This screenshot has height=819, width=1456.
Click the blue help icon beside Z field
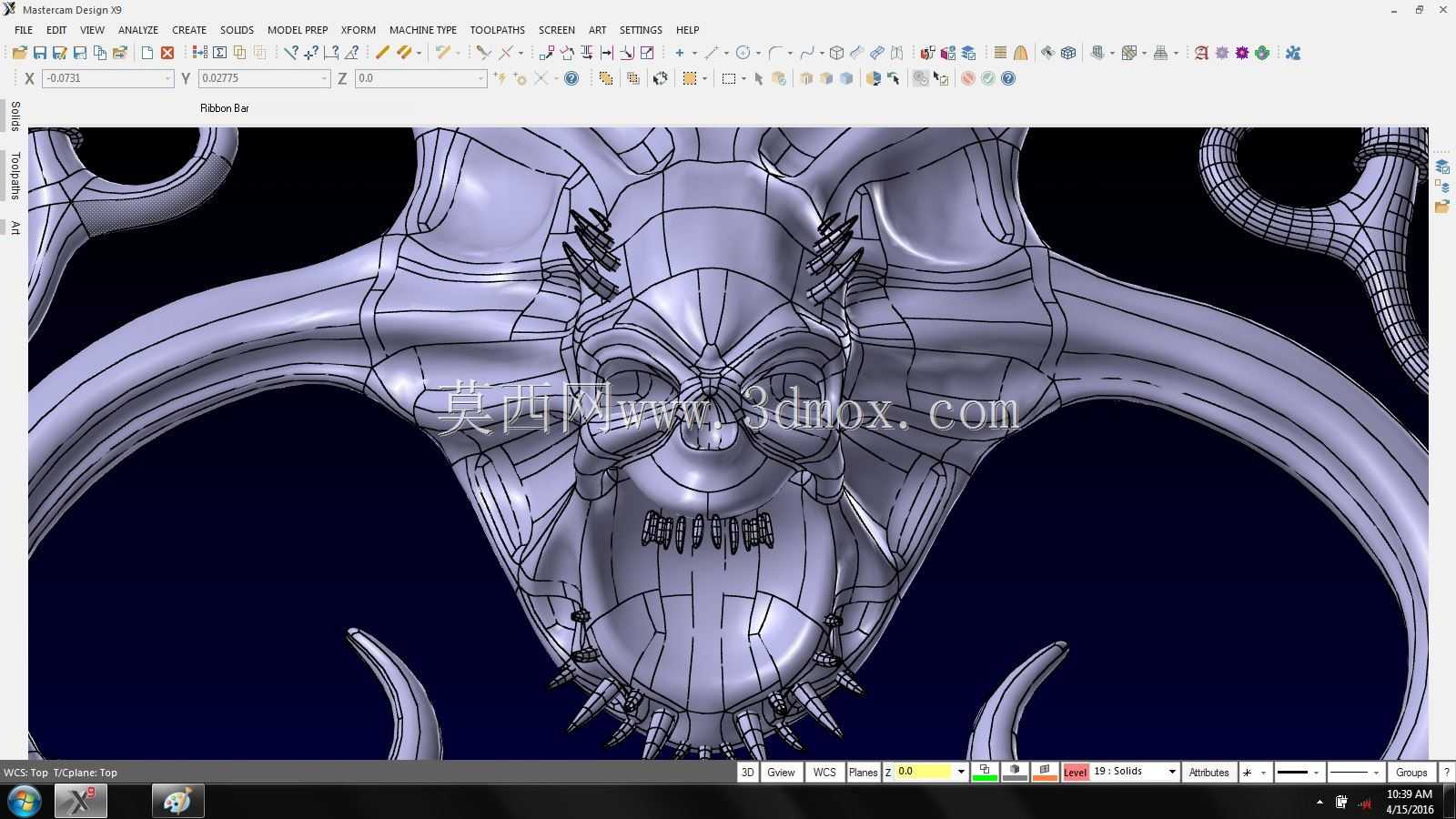point(571,78)
